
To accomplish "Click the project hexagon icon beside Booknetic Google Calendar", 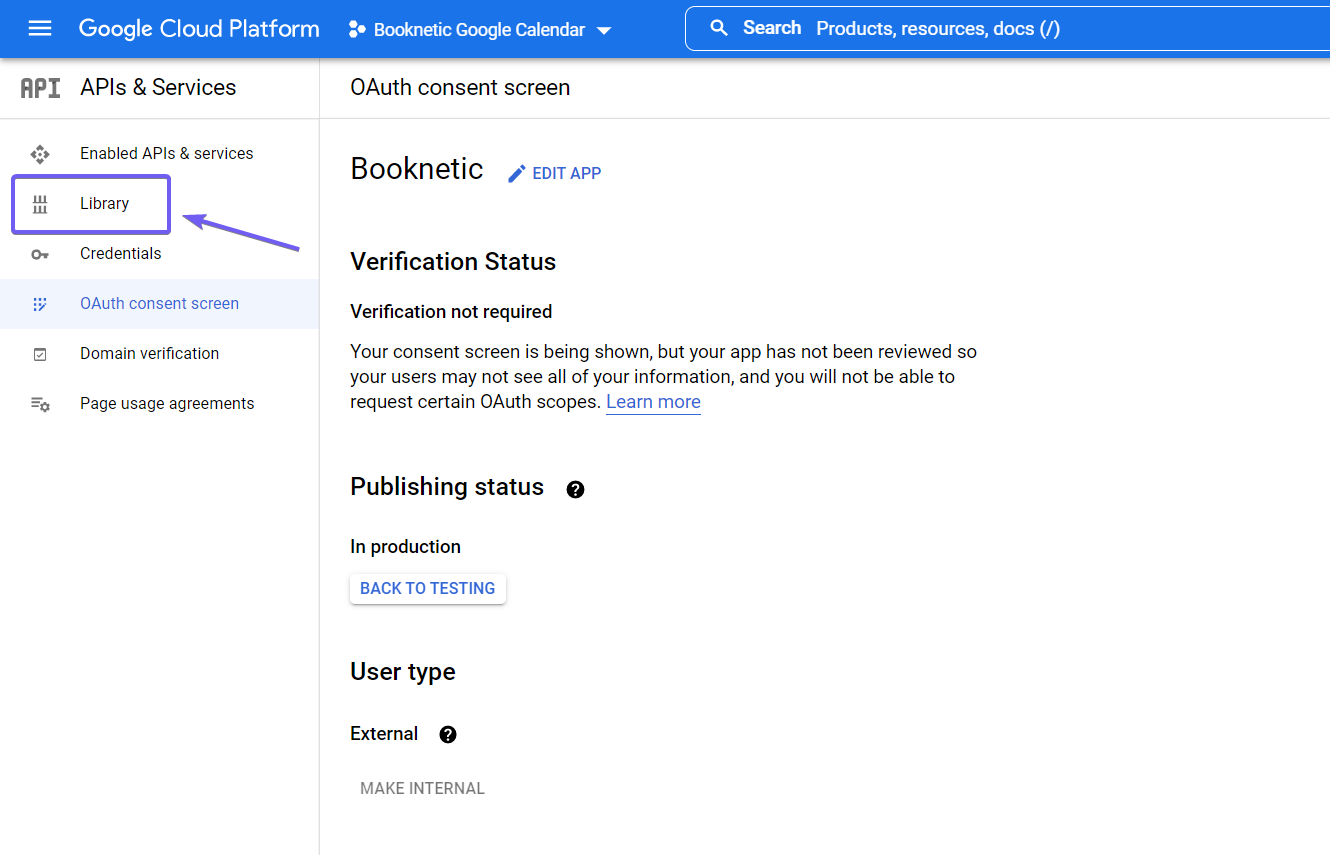I will tap(356, 30).
